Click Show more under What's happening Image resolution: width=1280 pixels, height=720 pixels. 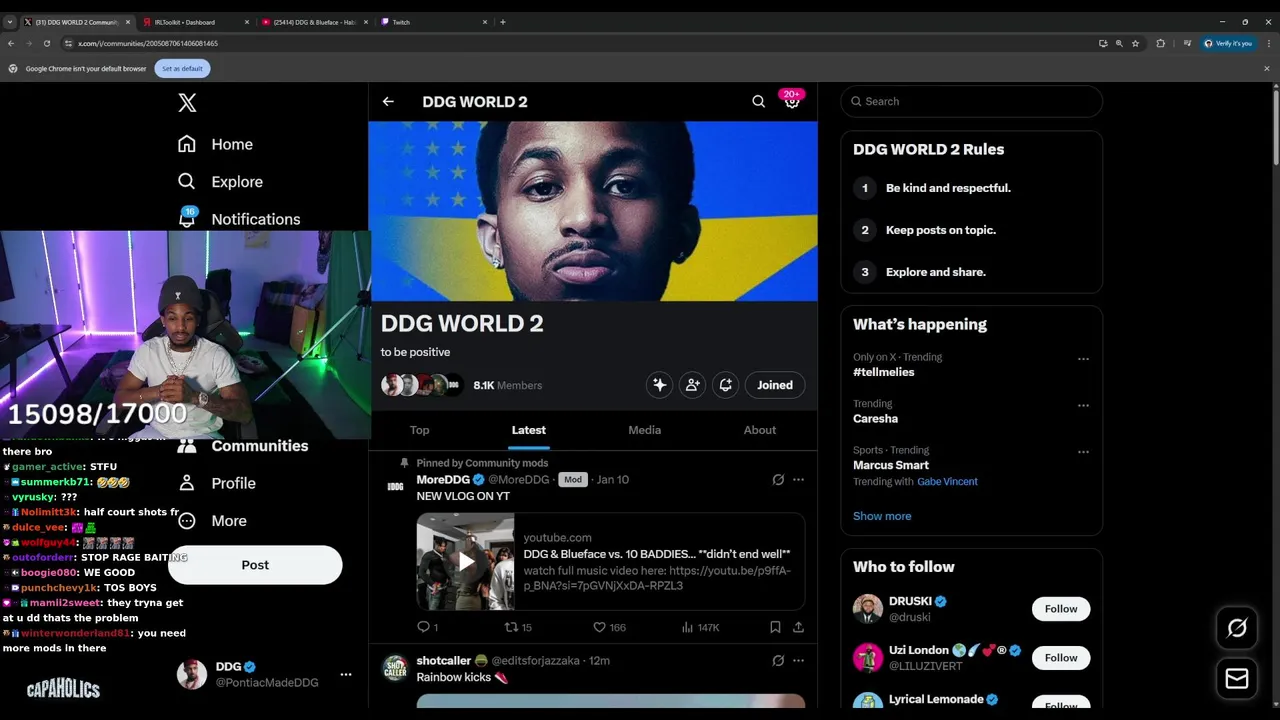coord(882,516)
